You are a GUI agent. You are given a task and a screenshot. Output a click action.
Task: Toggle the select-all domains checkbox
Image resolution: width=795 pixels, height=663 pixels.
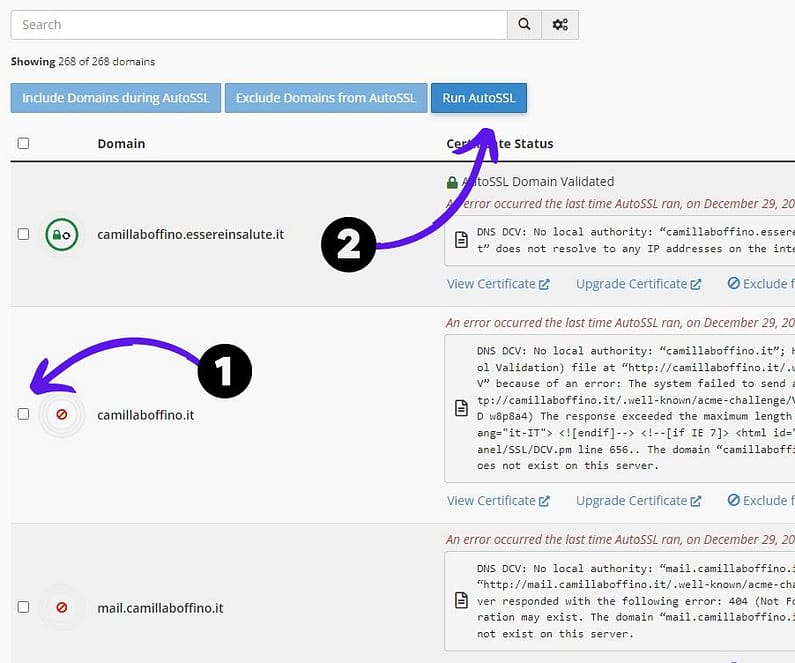click(23, 143)
